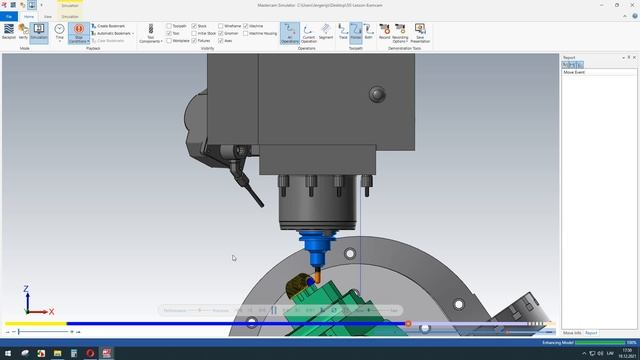
Task: Click Save Presentation
Action: coord(420,33)
